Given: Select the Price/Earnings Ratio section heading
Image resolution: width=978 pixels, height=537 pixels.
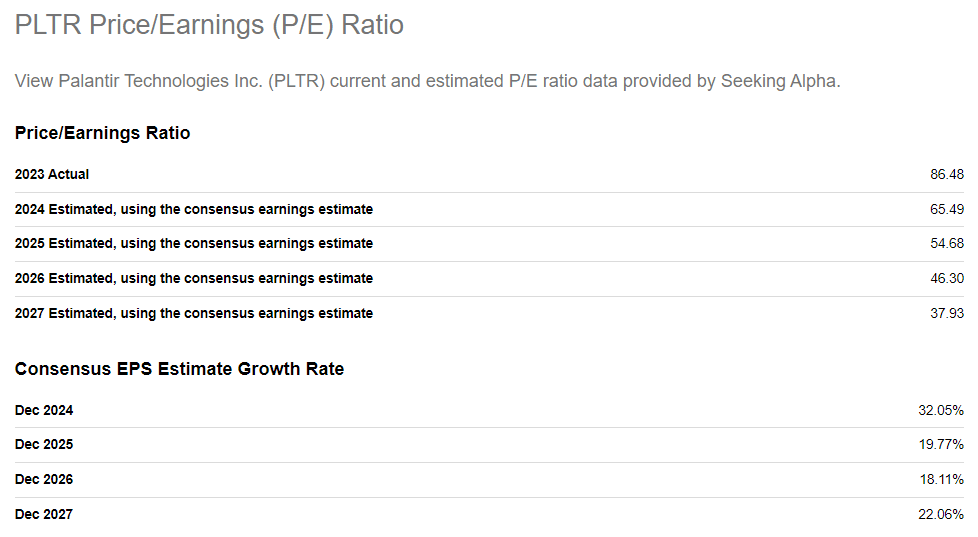Looking at the screenshot, I should tap(102, 133).
